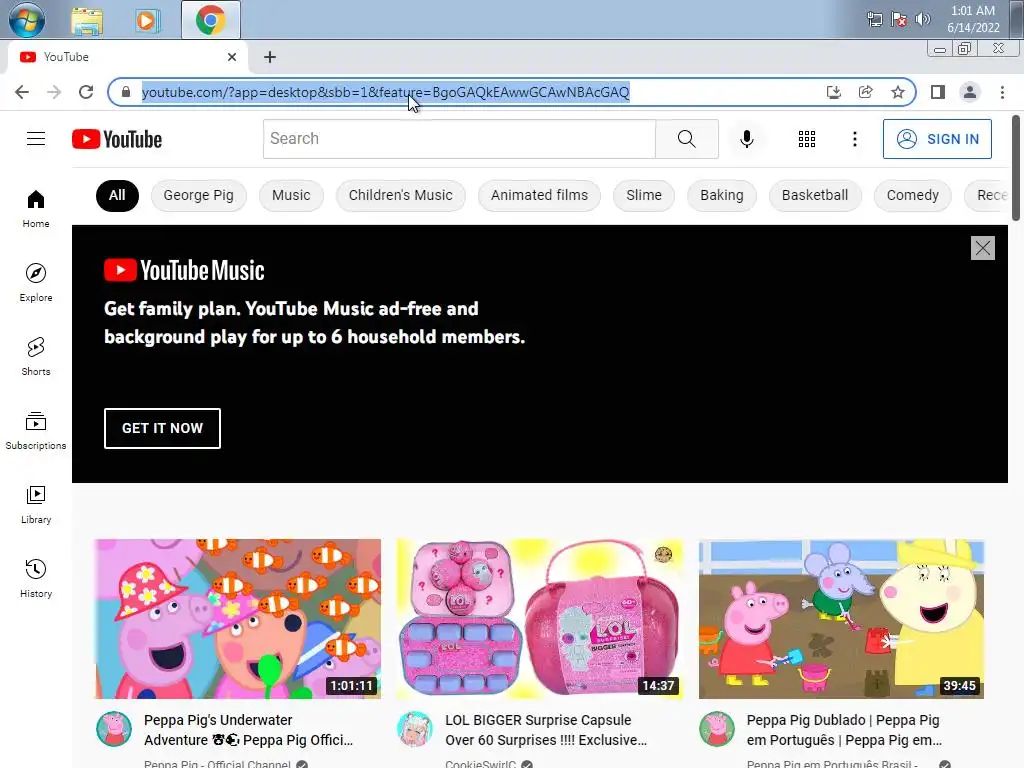Toggle the Chrome side panel icon
The image size is (1024, 768).
pos(938,92)
